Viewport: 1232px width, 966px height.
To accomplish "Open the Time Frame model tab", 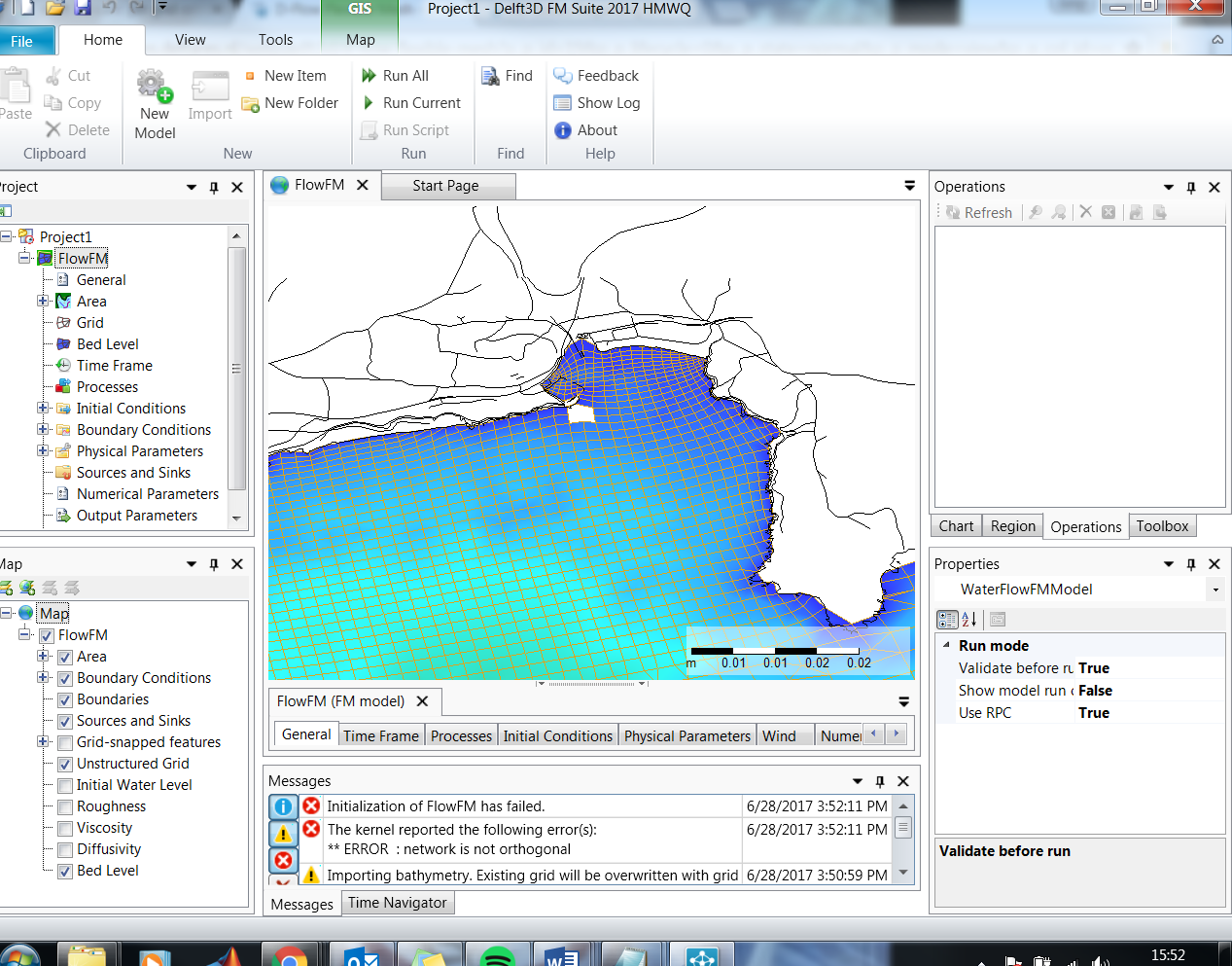I will pyautogui.click(x=380, y=736).
